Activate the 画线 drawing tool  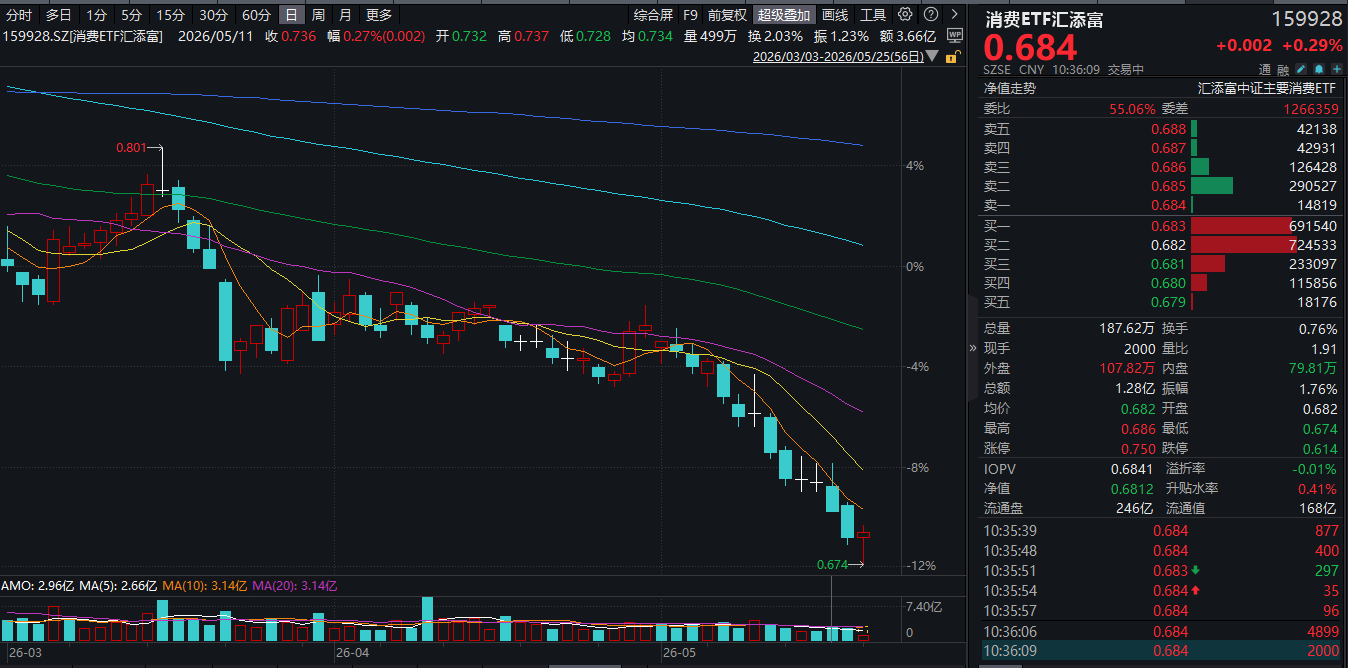[x=835, y=15]
